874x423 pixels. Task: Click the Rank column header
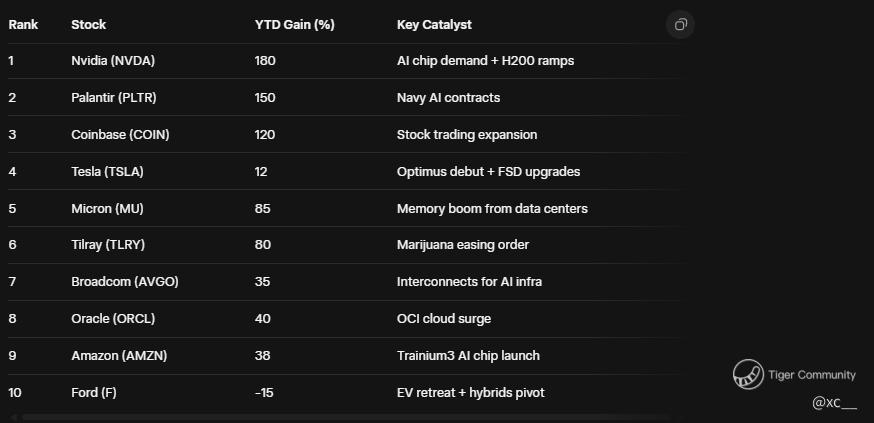(23, 24)
